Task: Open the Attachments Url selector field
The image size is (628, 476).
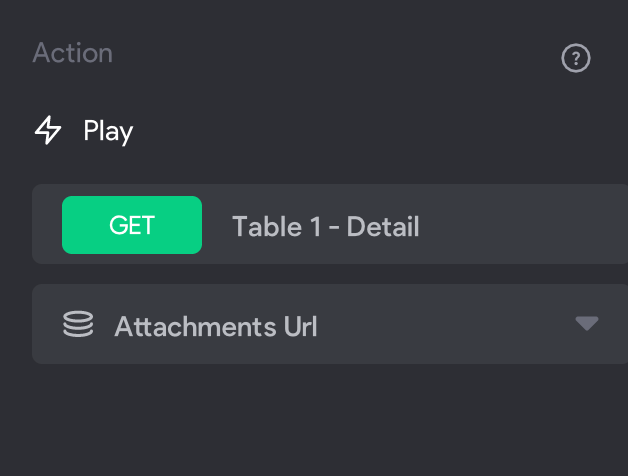Action: click(x=330, y=324)
